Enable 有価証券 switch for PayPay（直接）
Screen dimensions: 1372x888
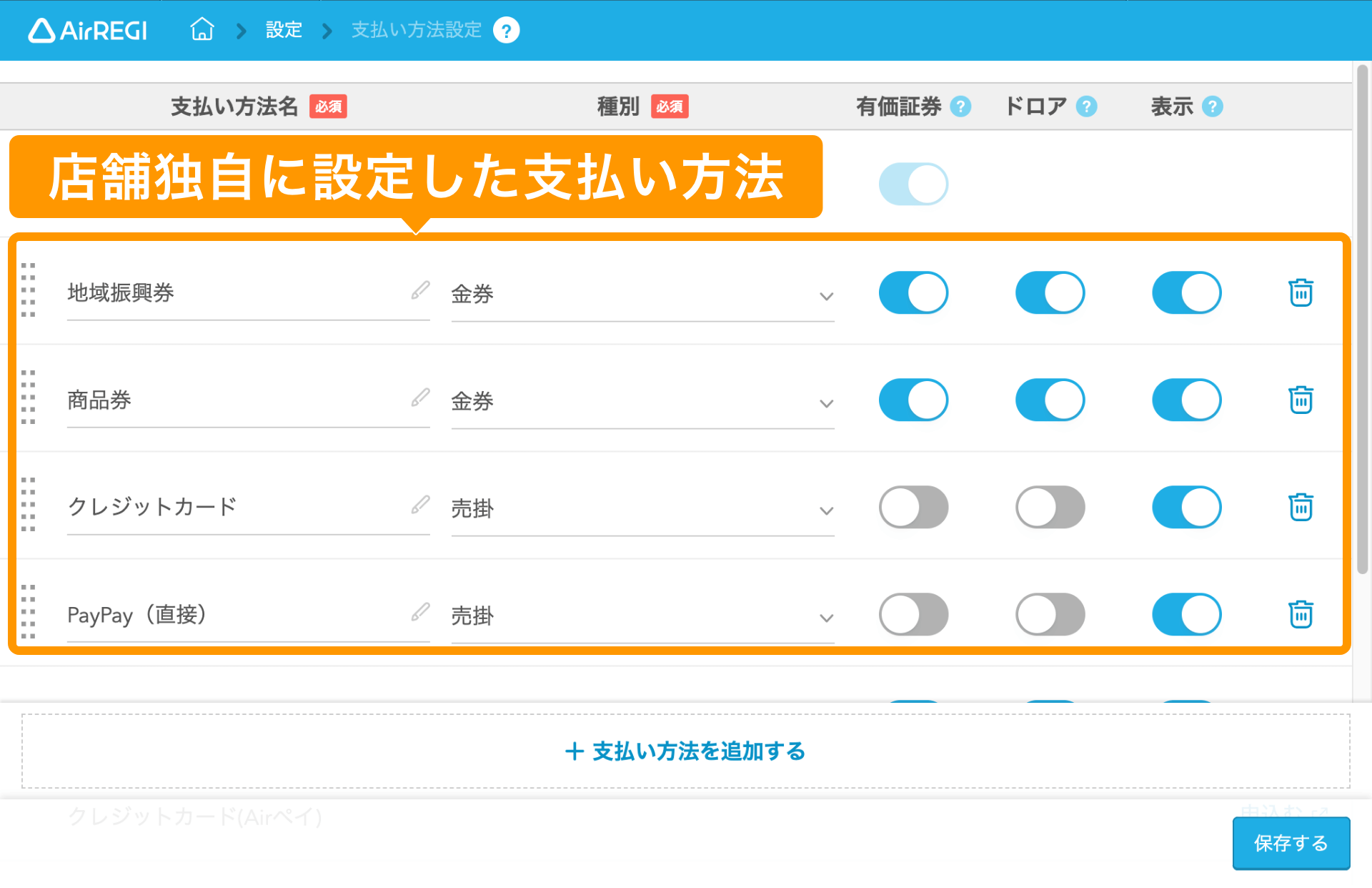(913, 614)
